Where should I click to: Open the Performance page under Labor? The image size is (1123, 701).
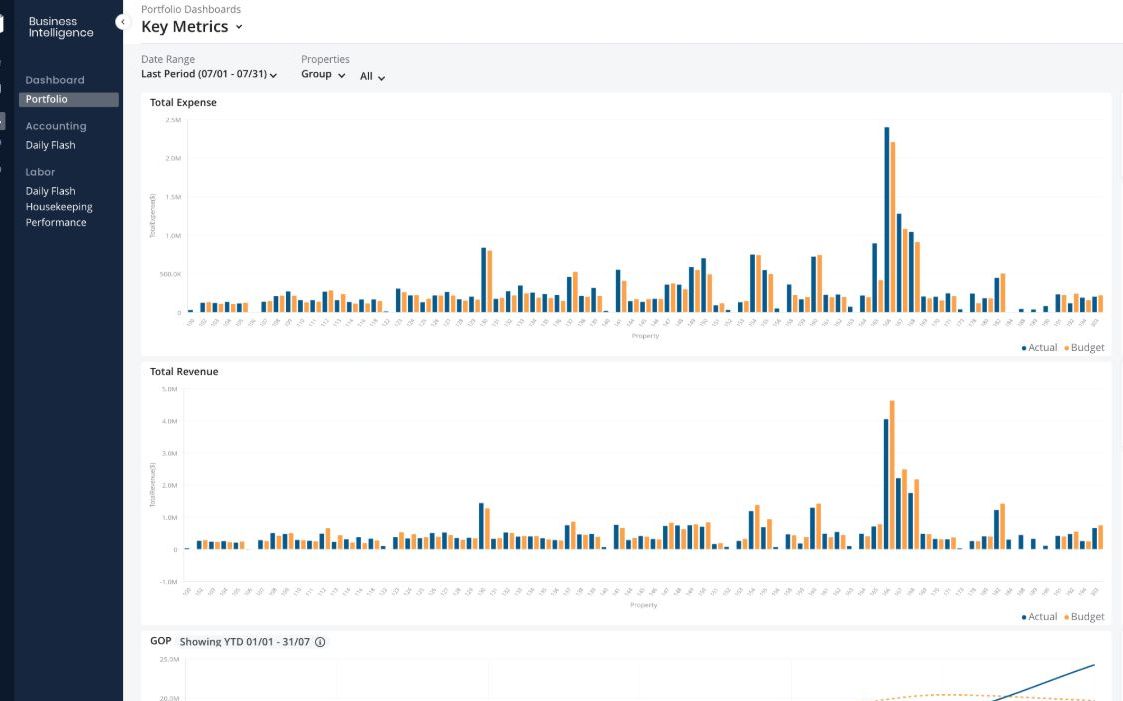click(56, 222)
